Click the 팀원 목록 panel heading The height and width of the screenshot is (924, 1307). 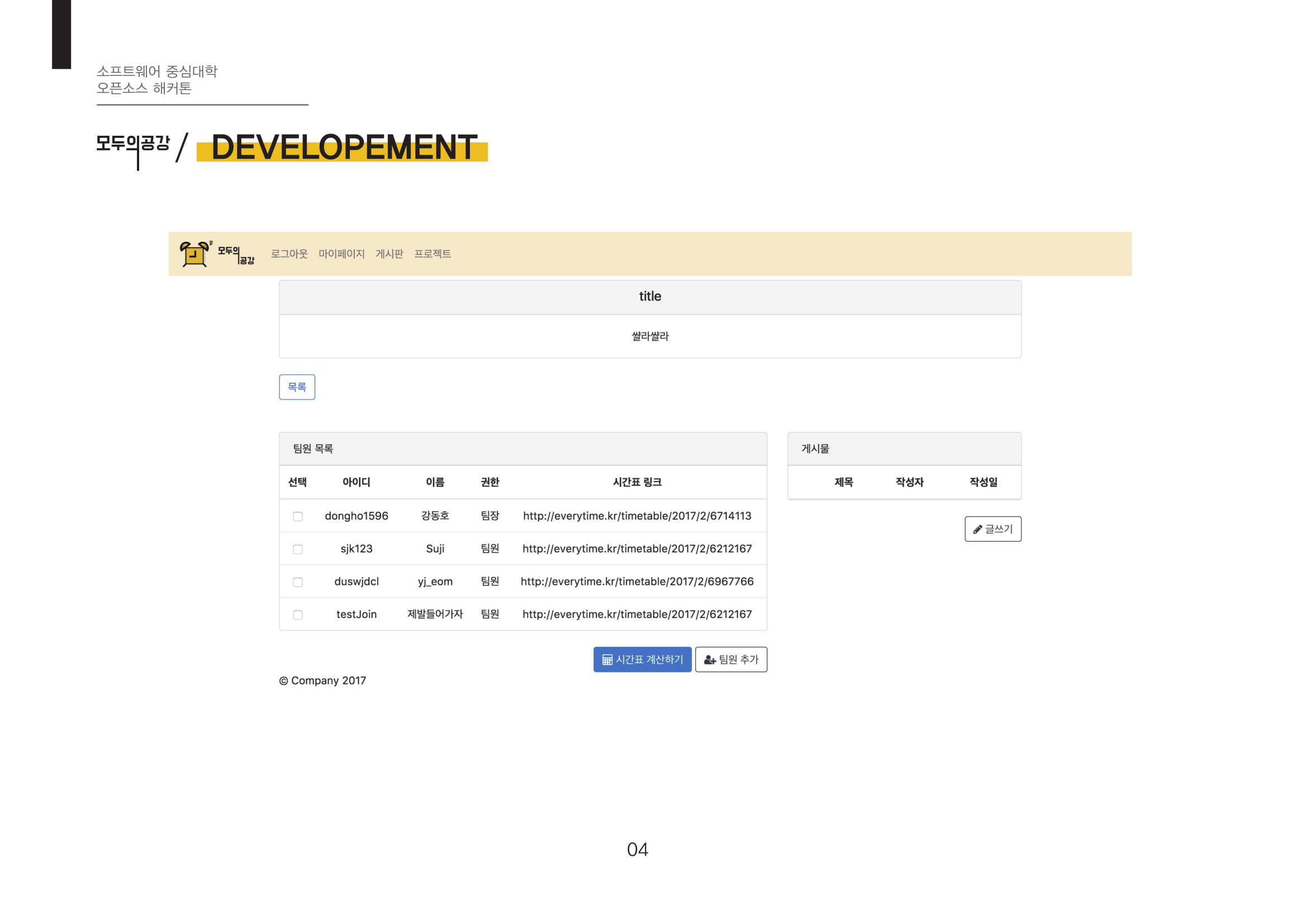tap(313, 449)
